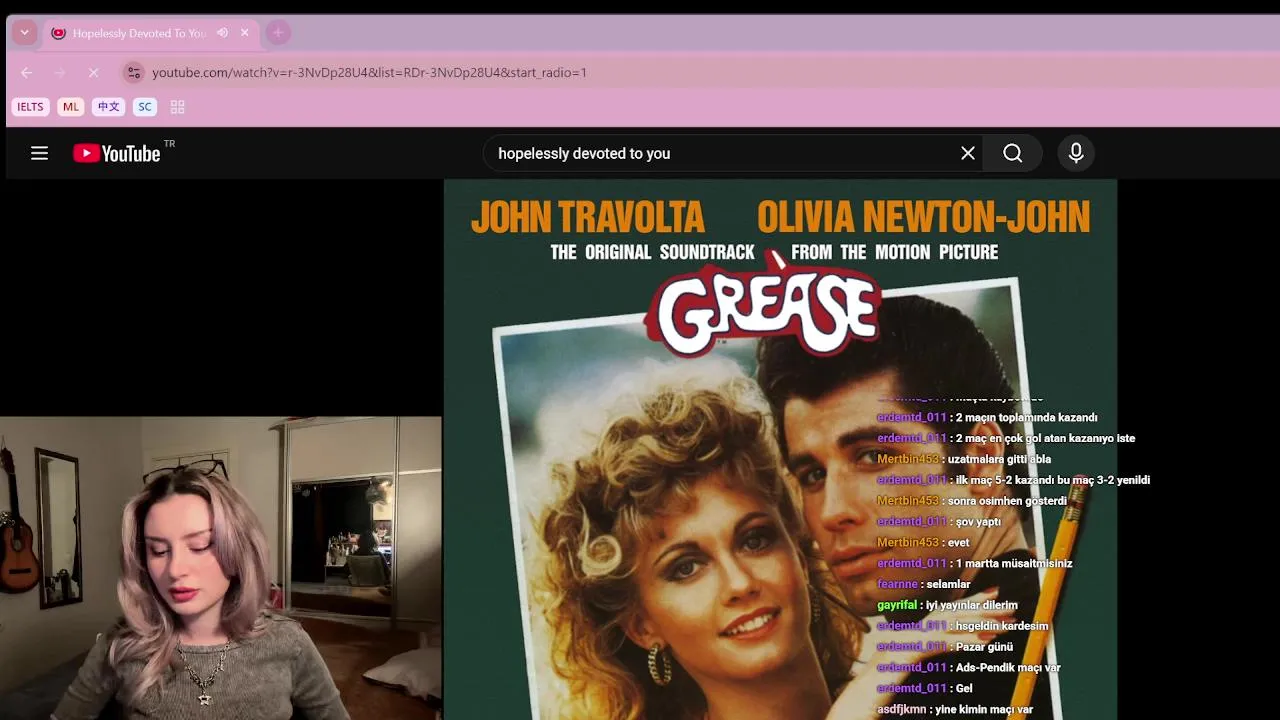Viewport: 1280px width, 720px height.
Task: Clear the YouTube search query
Action: pos(968,153)
